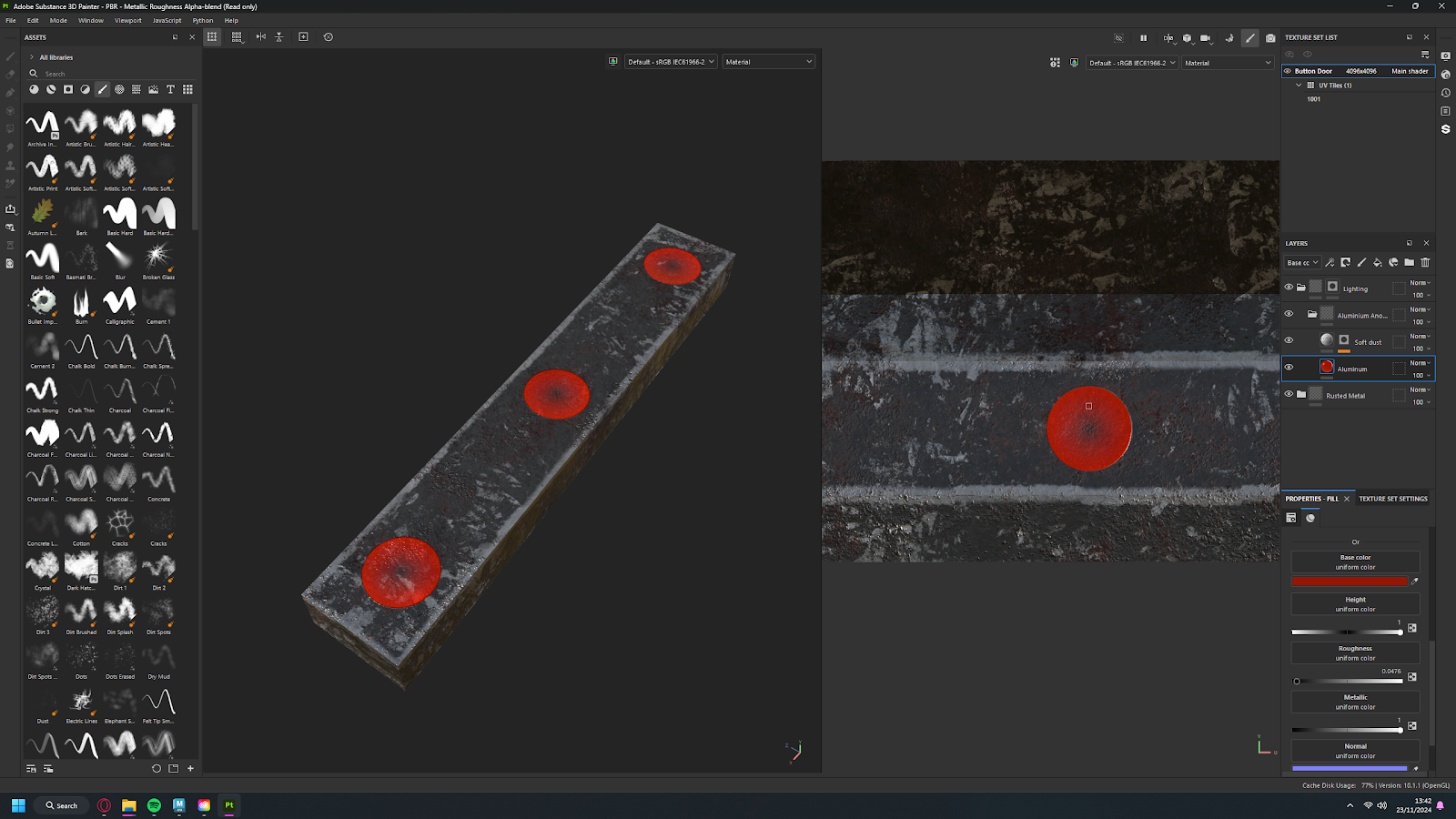The height and width of the screenshot is (819, 1456).
Task: Switch to Rendering mode camera icon
Action: [x=1270, y=38]
